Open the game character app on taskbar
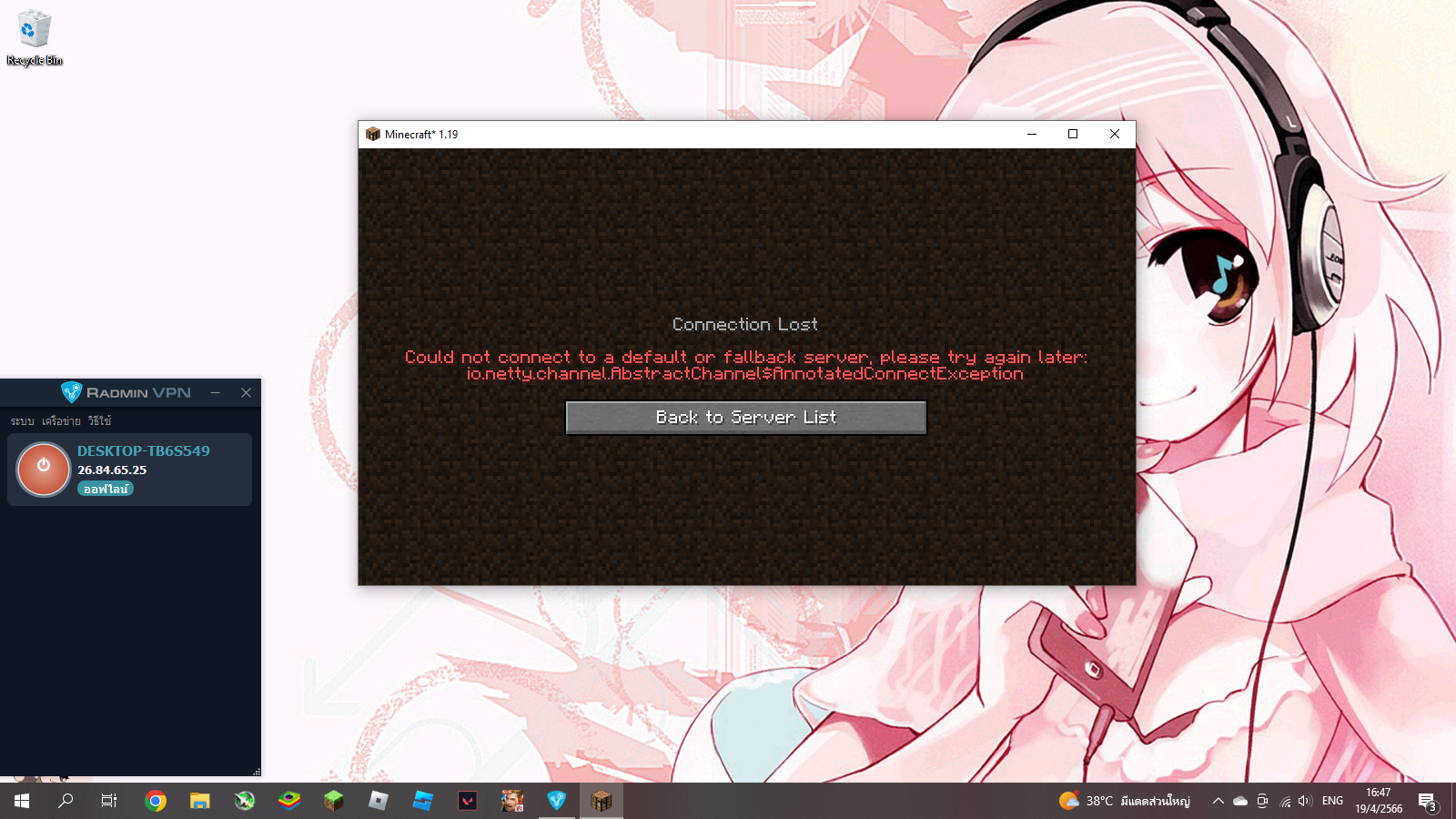Screen dimensions: 1456x819 (x=512, y=801)
